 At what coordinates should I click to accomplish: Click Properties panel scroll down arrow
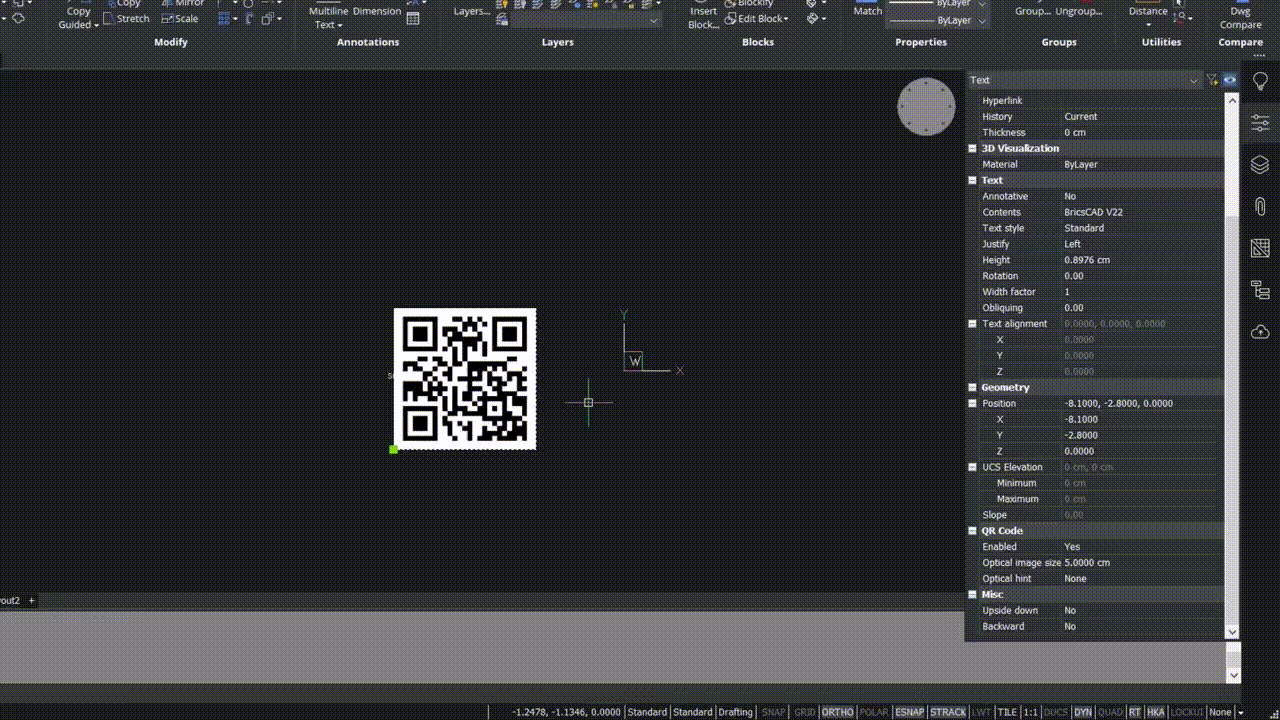tap(1232, 632)
